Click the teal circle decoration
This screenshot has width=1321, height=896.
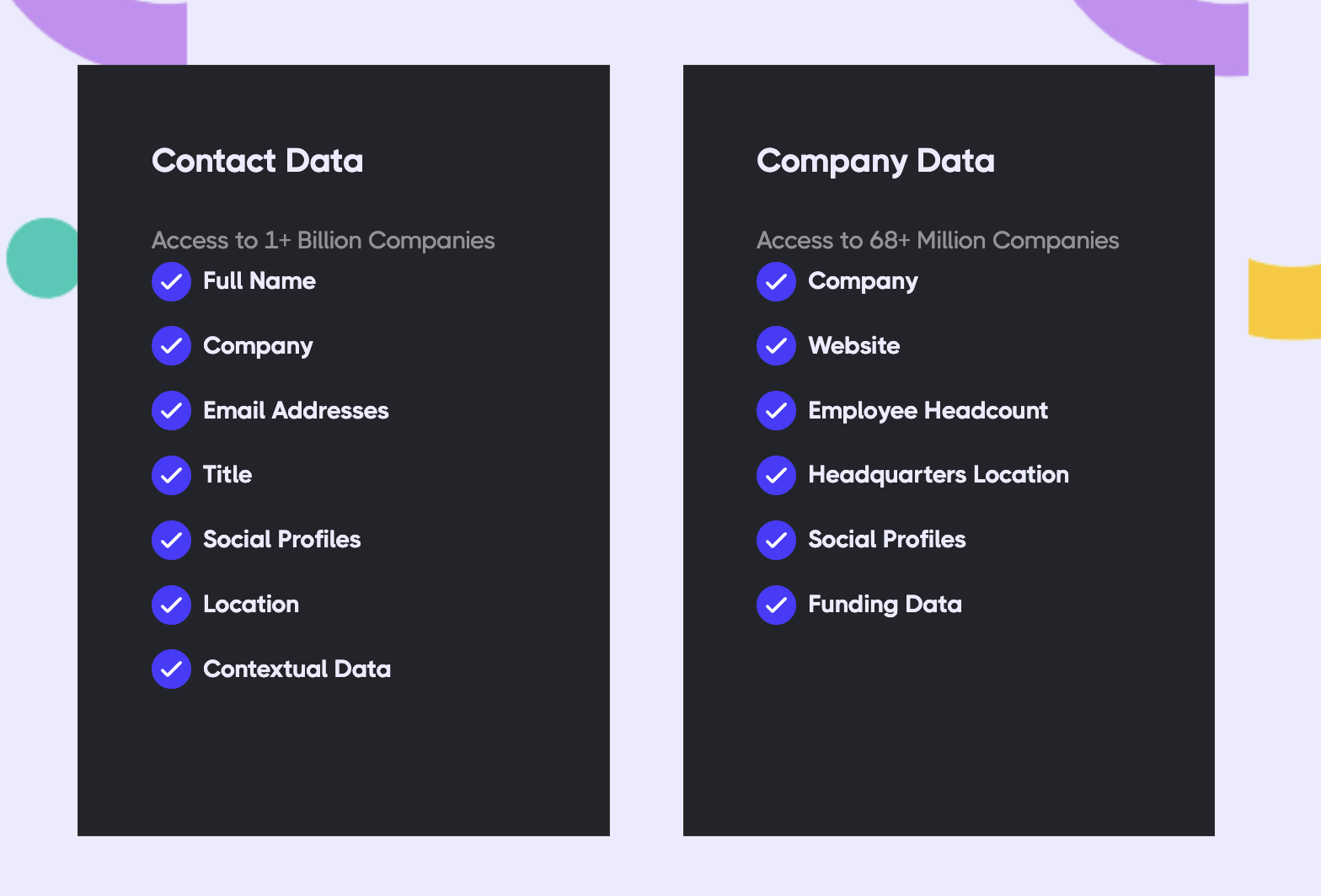point(42,258)
